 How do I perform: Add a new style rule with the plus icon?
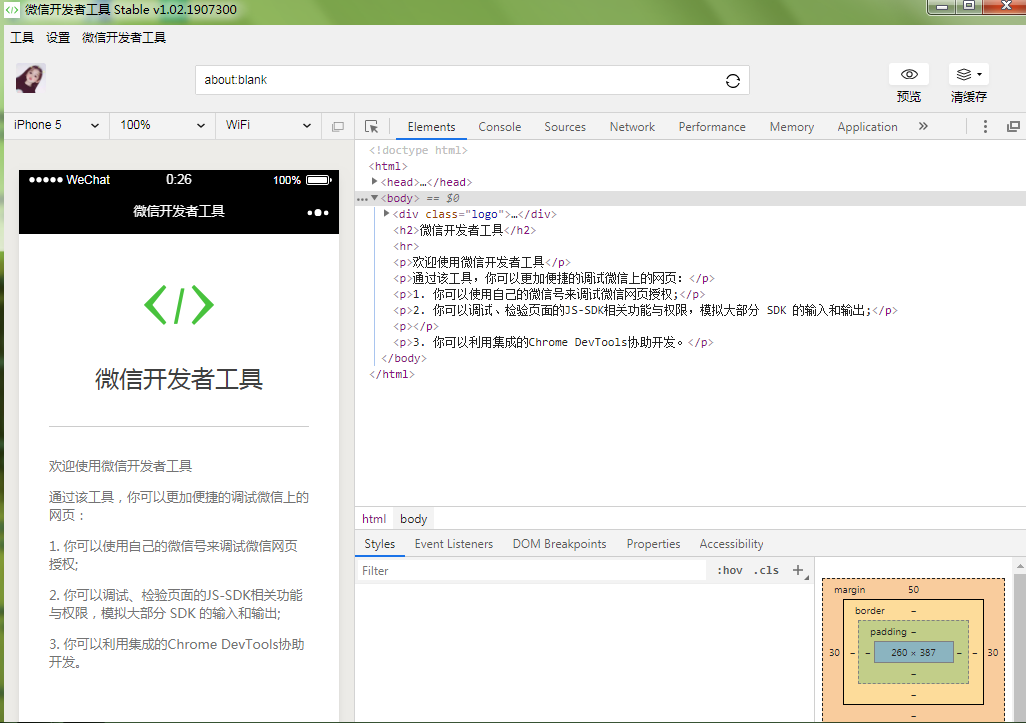click(x=798, y=570)
